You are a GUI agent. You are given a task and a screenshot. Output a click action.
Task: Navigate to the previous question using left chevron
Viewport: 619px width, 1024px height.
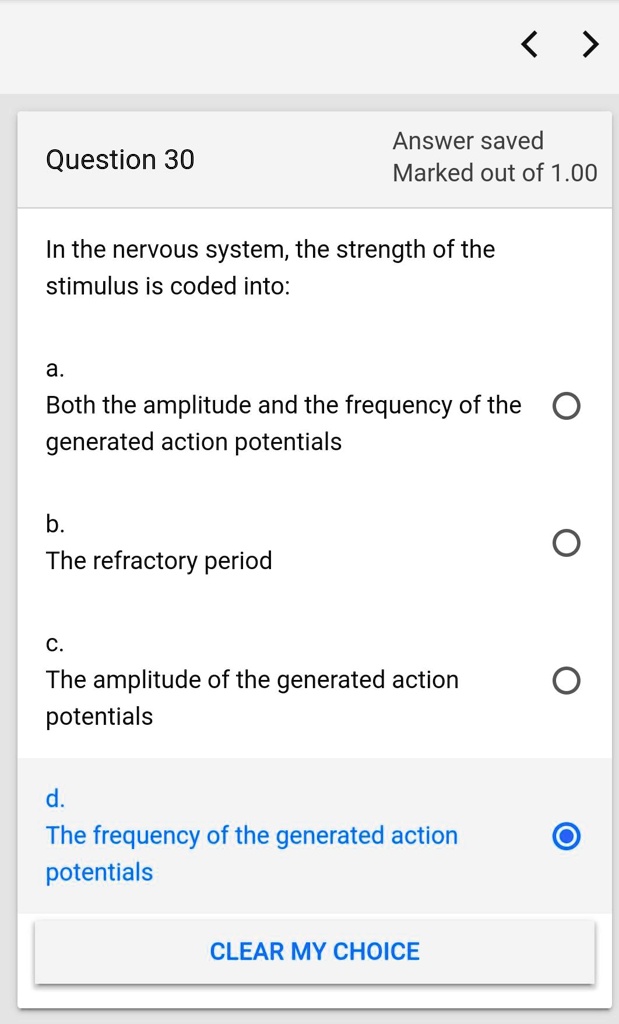528,44
